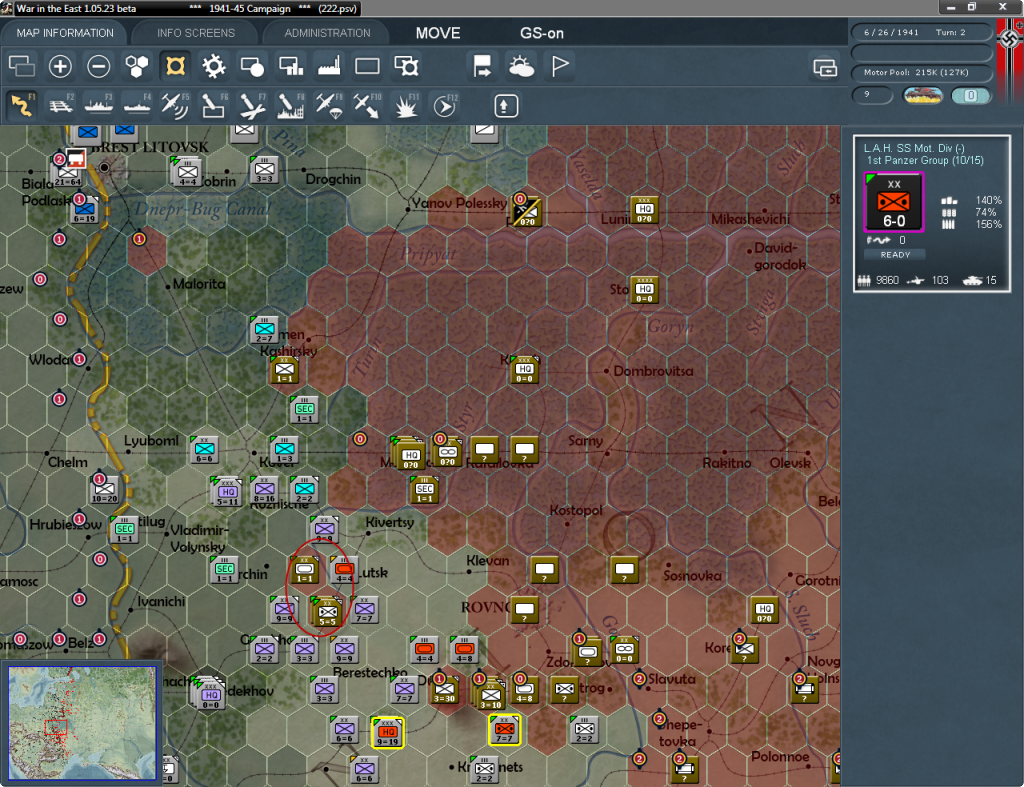Viewport: 1024px width, 787px height.
Task: Select the Soviet HQ unit near Luninets
Action: coord(645,210)
